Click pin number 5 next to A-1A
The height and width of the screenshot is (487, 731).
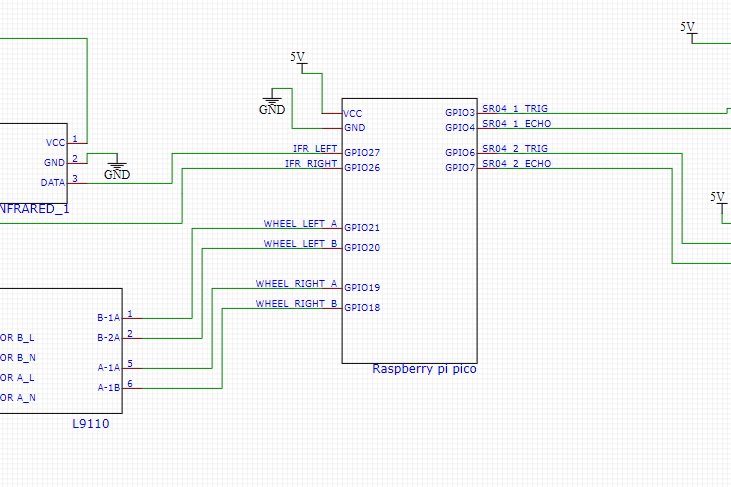pyautogui.click(x=130, y=364)
